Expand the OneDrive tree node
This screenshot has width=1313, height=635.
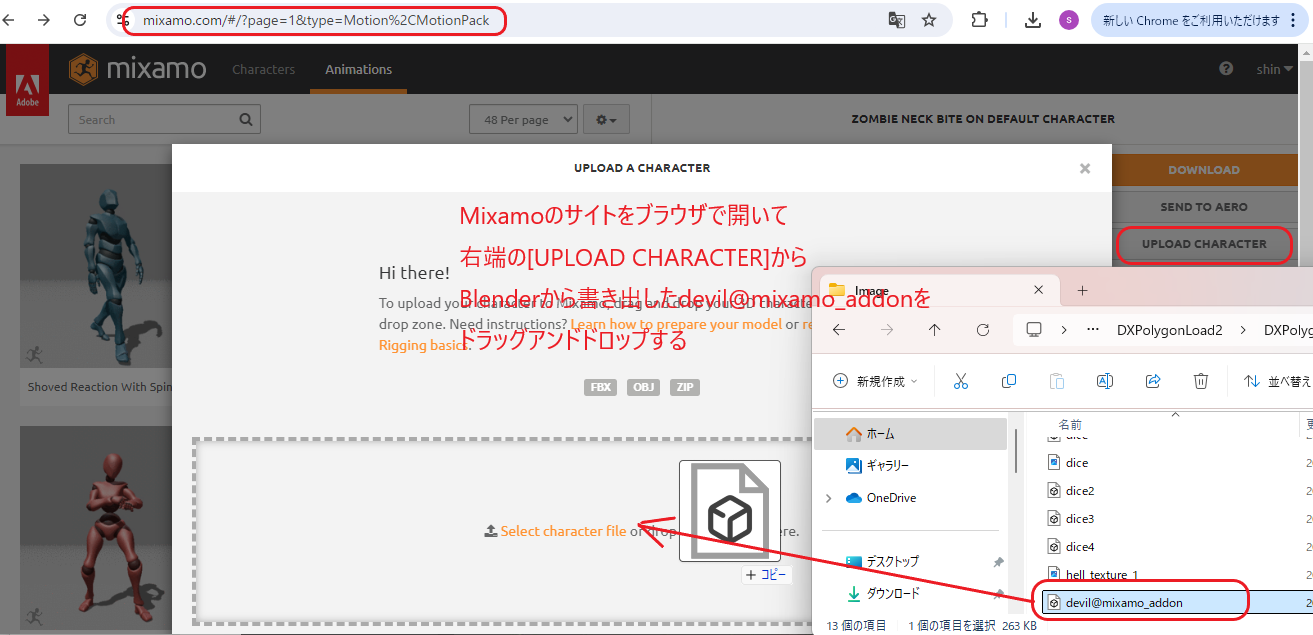point(828,498)
